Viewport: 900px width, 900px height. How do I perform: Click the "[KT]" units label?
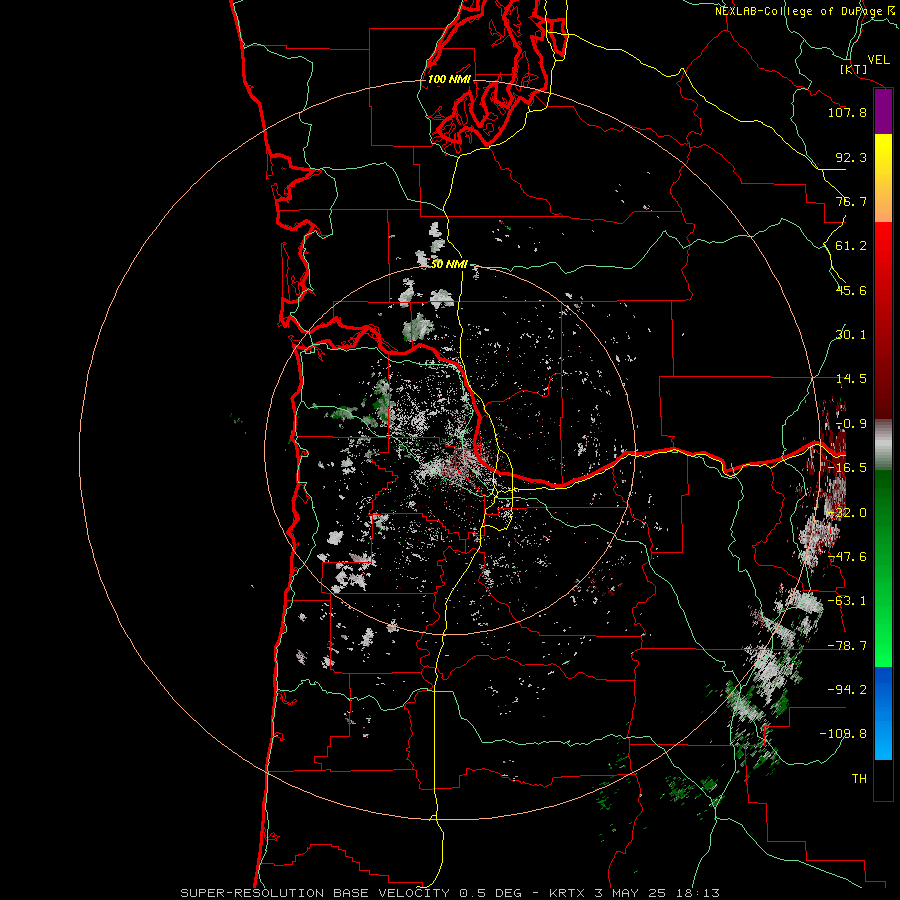[854, 69]
